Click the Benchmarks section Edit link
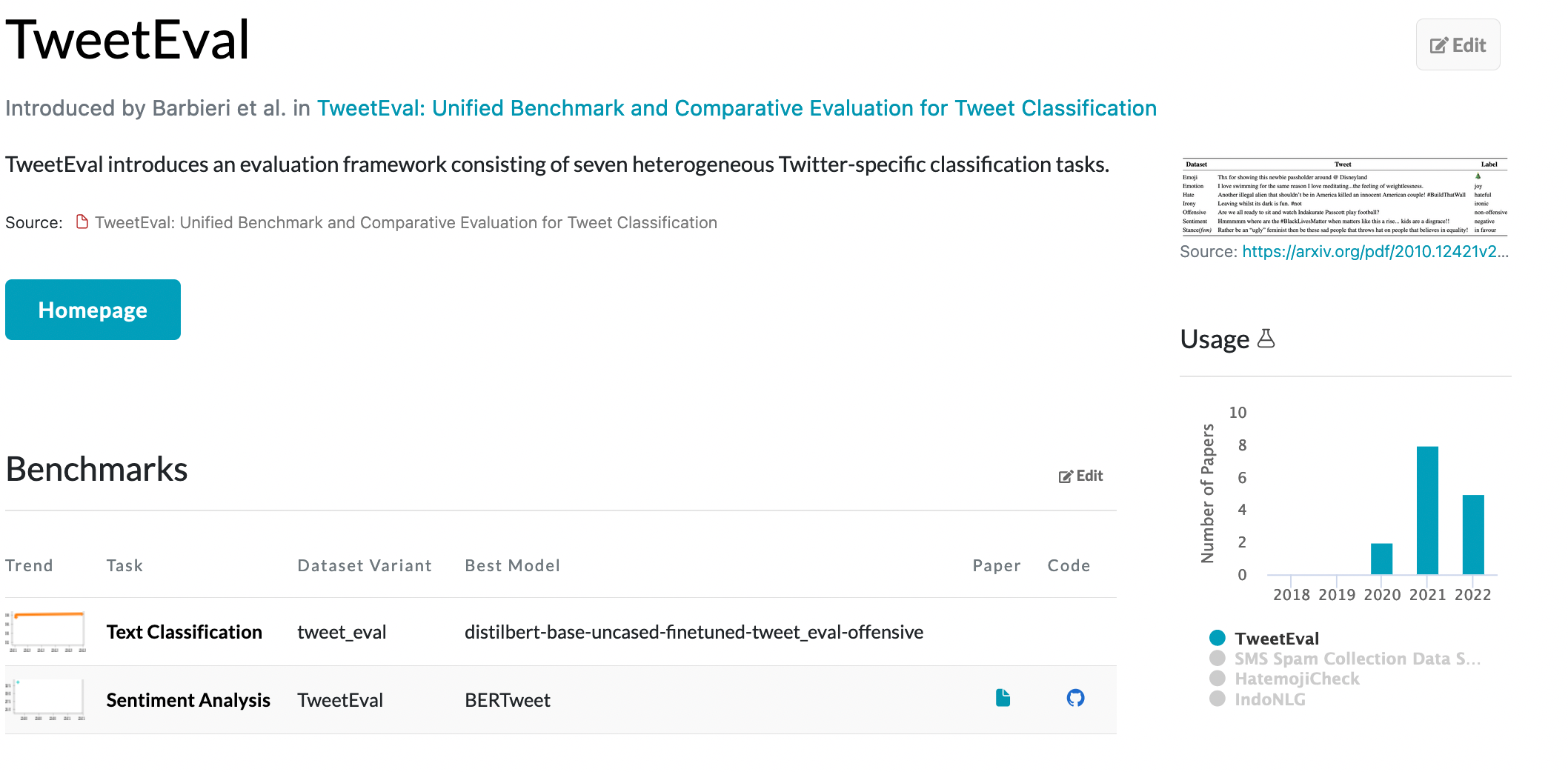This screenshot has height=772, width=1568. pos(1080,476)
